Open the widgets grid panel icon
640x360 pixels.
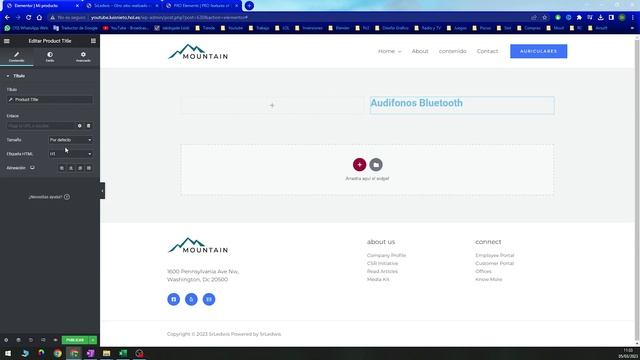coord(93,41)
